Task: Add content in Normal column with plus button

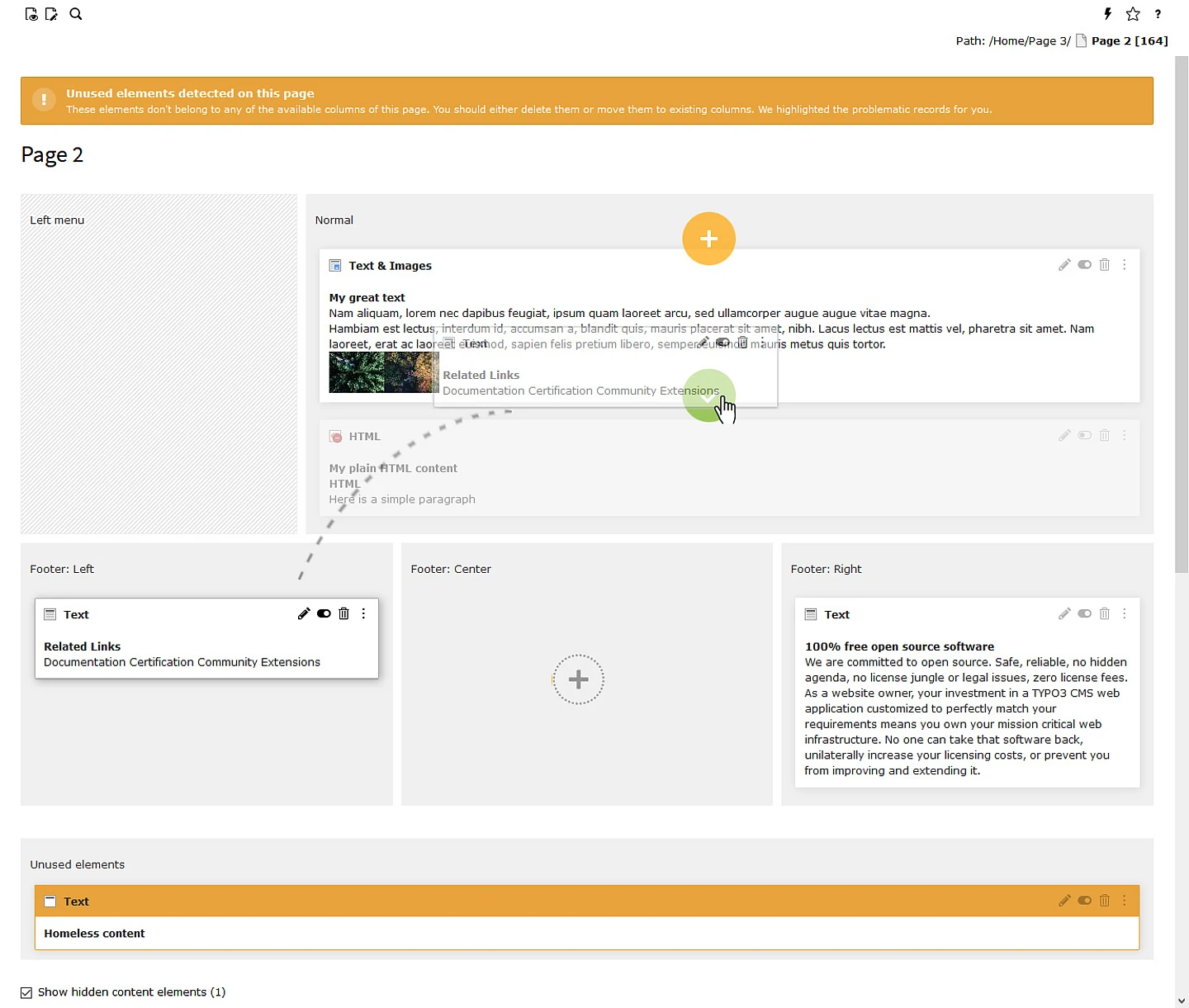Action: tap(708, 239)
